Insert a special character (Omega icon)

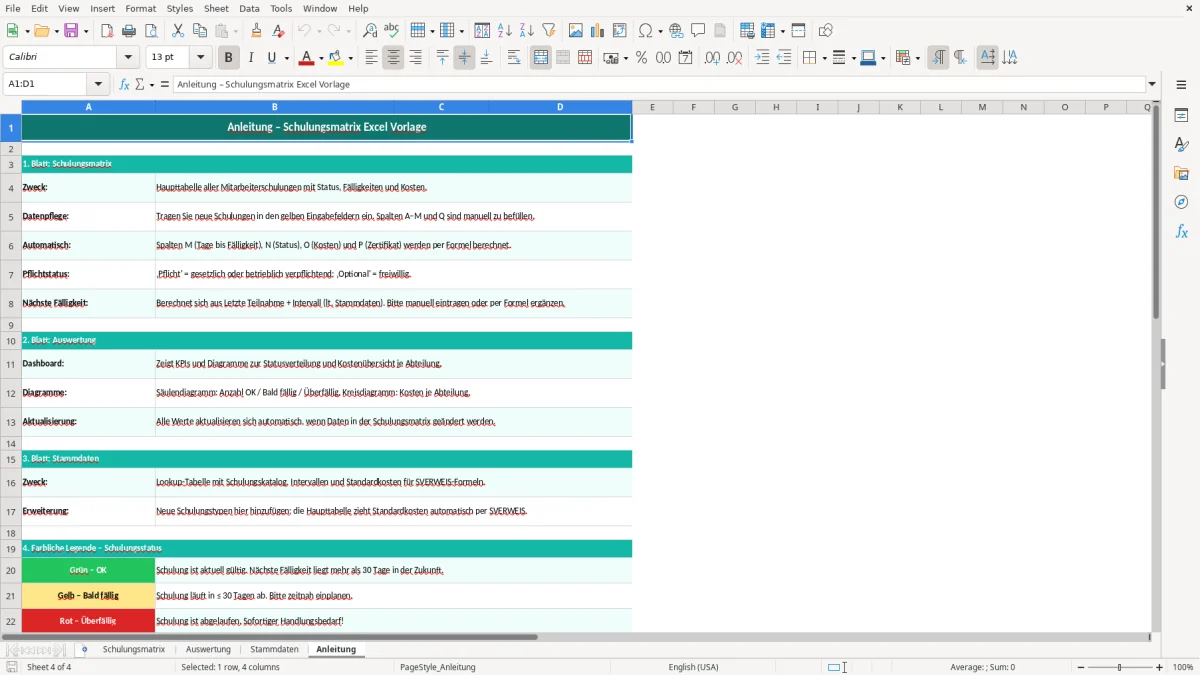[645, 31]
